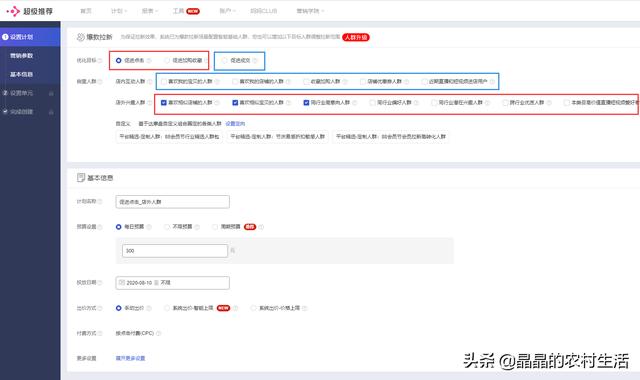
Task: Uncheck 同行业高意向人群 checkbox
Action: pos(306,102)
